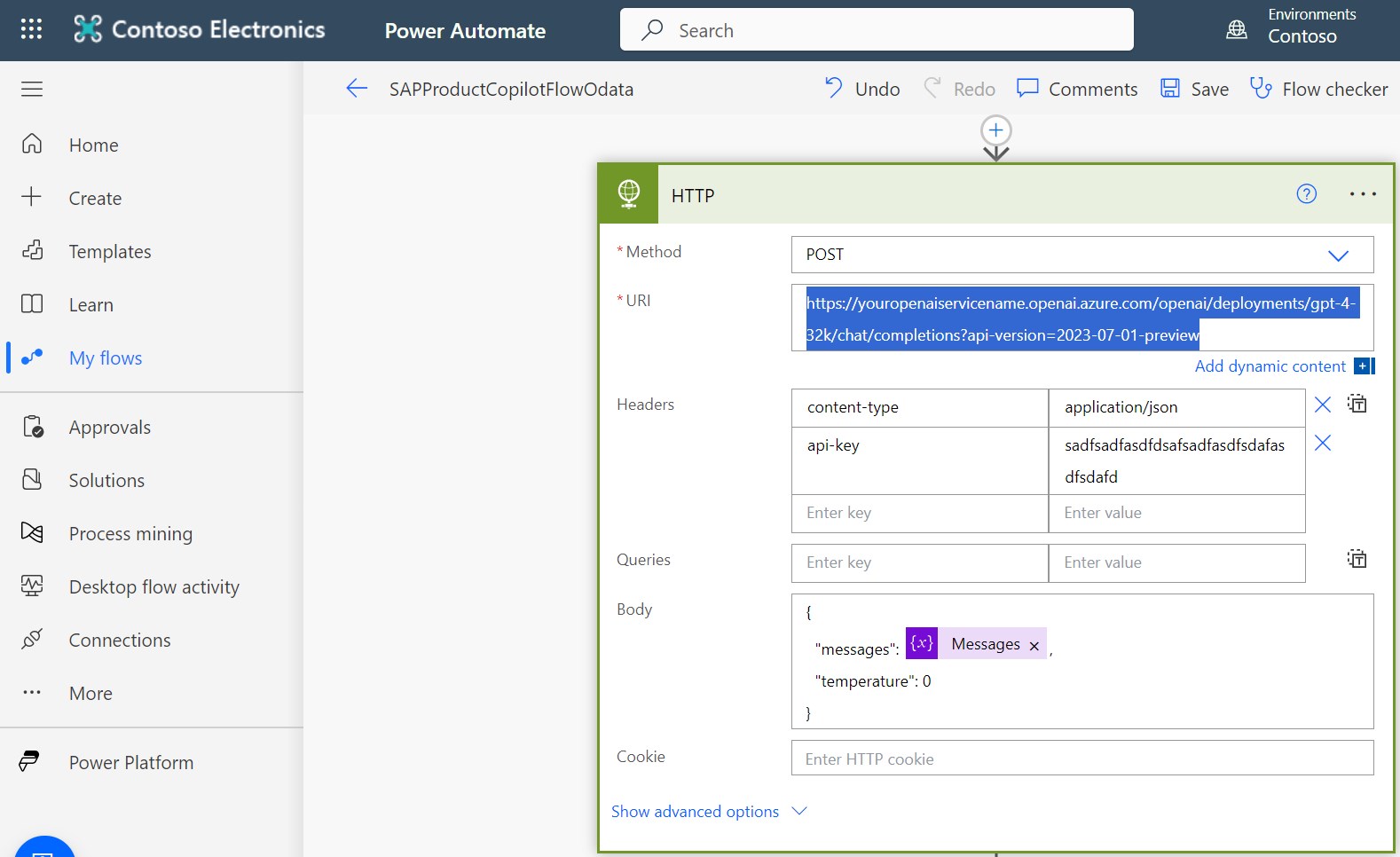This screenshot has width=1400, height=857.
Task: Click the URI input field
Action: [x=1082, y=318]
